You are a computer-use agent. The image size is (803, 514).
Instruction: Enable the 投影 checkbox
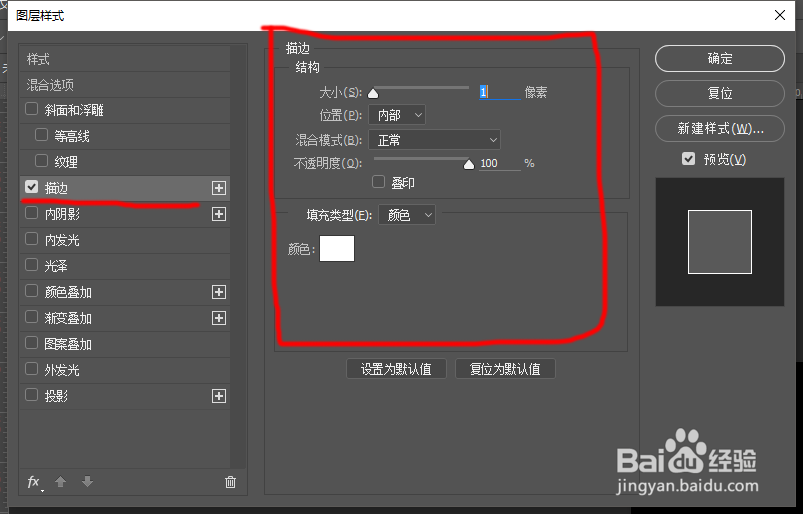pyautogui.click(x=32, y=395)
